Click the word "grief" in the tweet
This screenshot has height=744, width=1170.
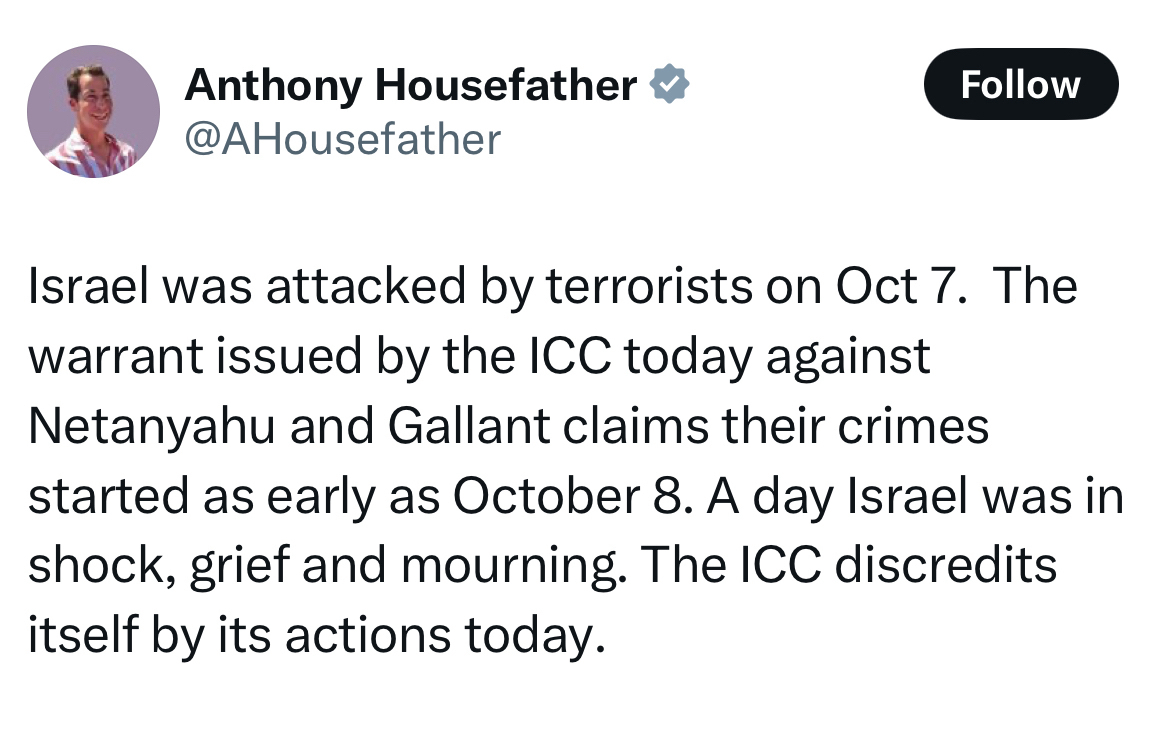pos(244,566)
